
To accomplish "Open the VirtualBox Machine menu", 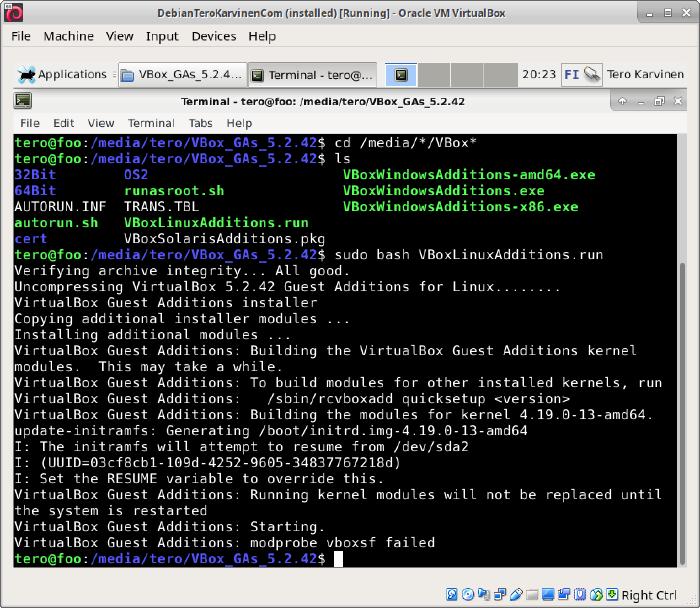I will click(68, 36).
